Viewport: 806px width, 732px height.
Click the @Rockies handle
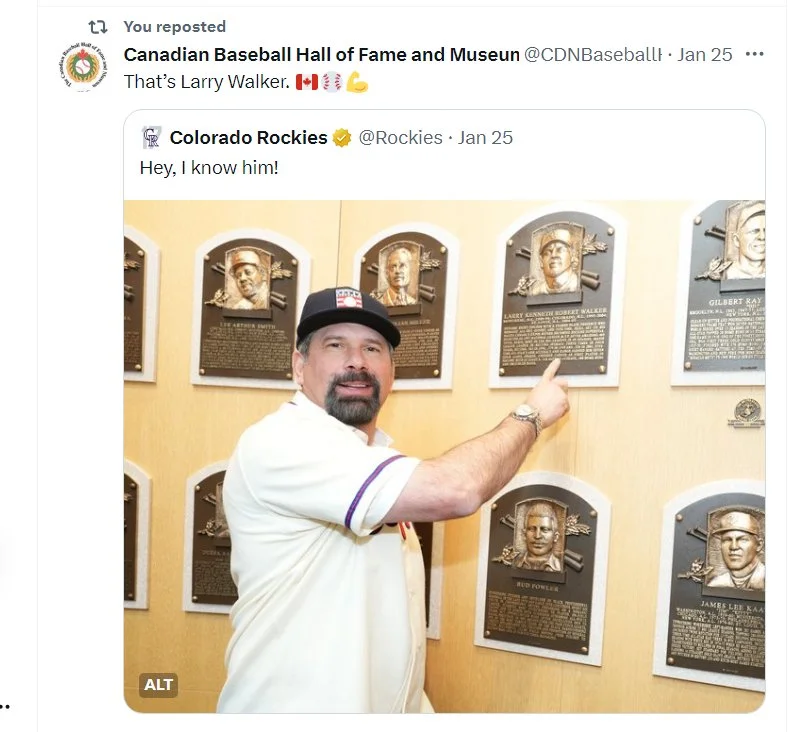point(400,138)
